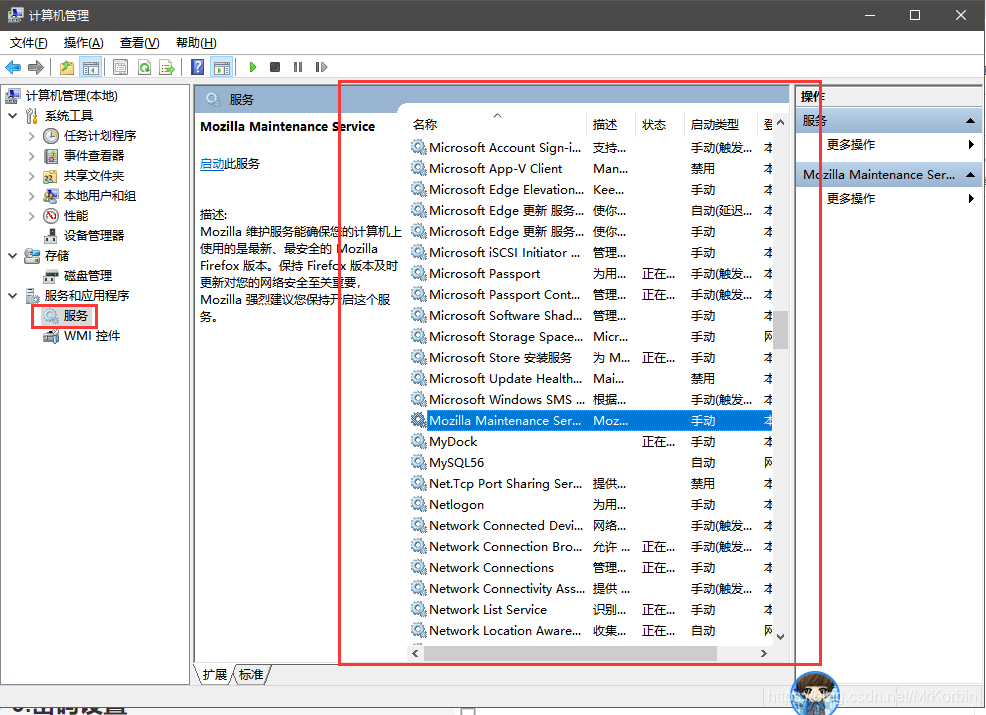Click the Up one level folder icon
Screen dimensions: 986x715
pos(67,67)
